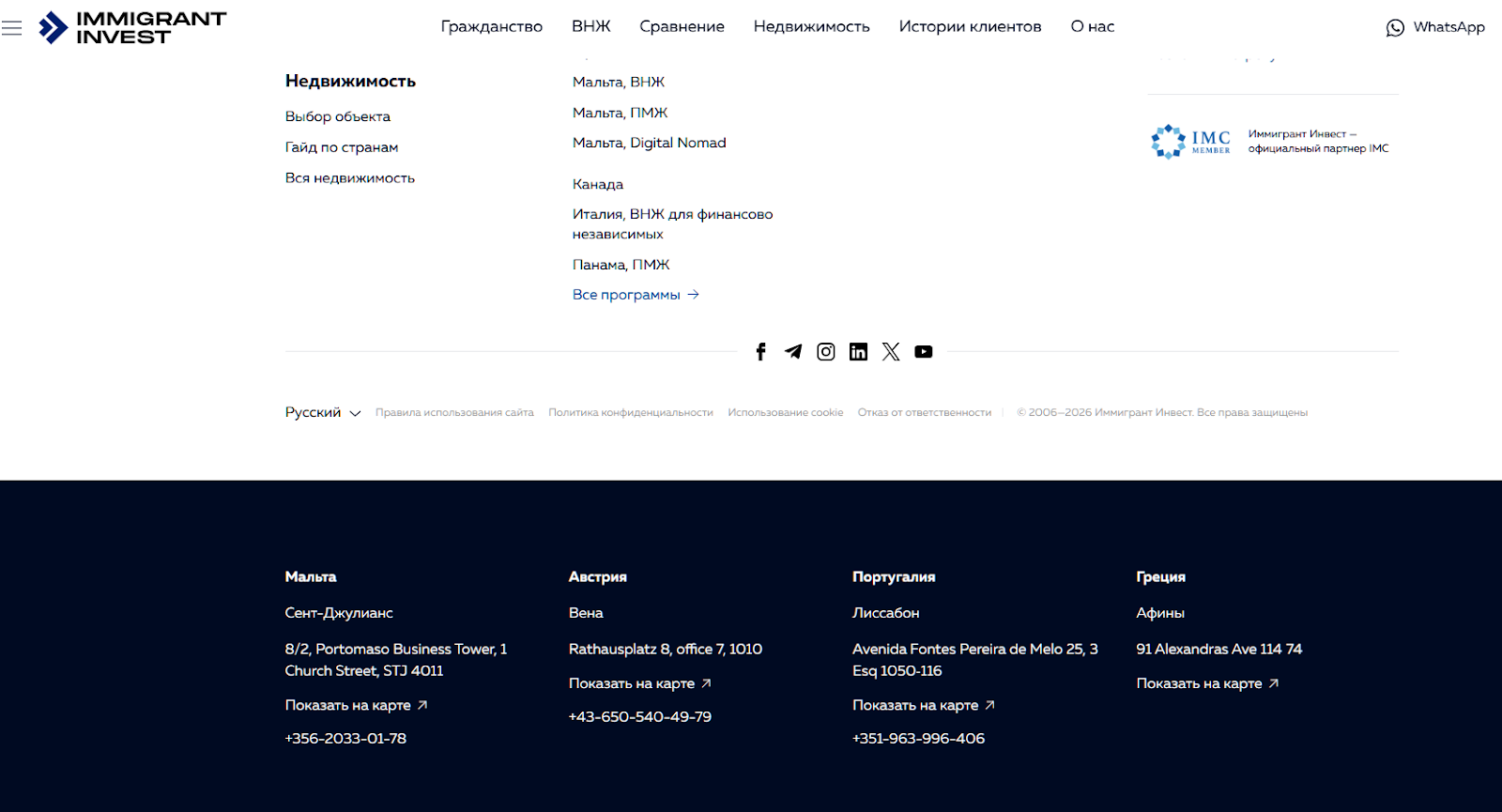Click the IMC Member badge logo

point(1190,142)
